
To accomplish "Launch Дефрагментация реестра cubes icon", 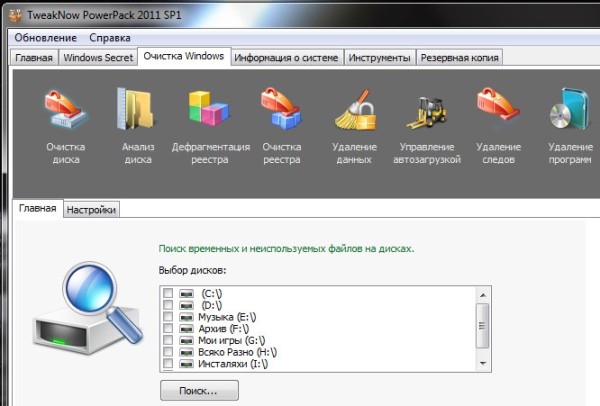I will [x=209, y=108].
